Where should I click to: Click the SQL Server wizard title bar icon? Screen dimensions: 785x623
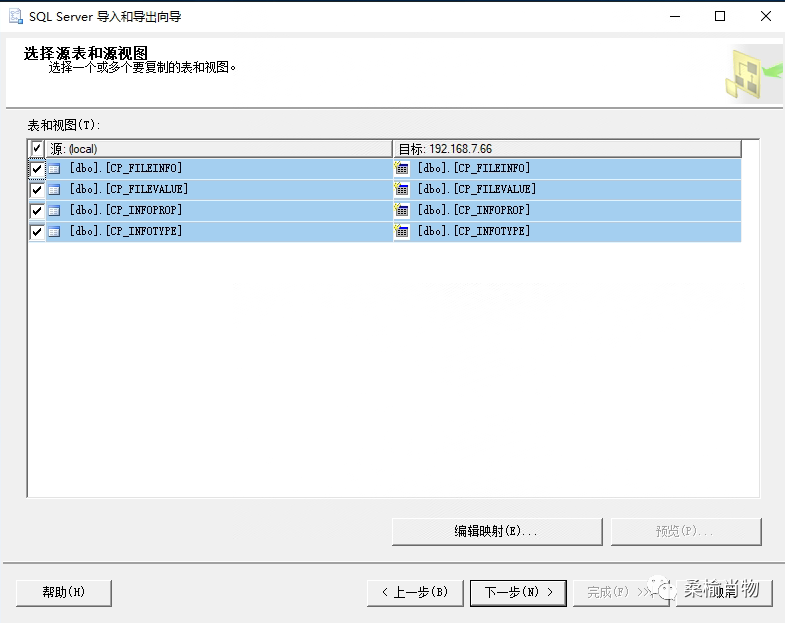pyautogui.click(x=16, y=16)
